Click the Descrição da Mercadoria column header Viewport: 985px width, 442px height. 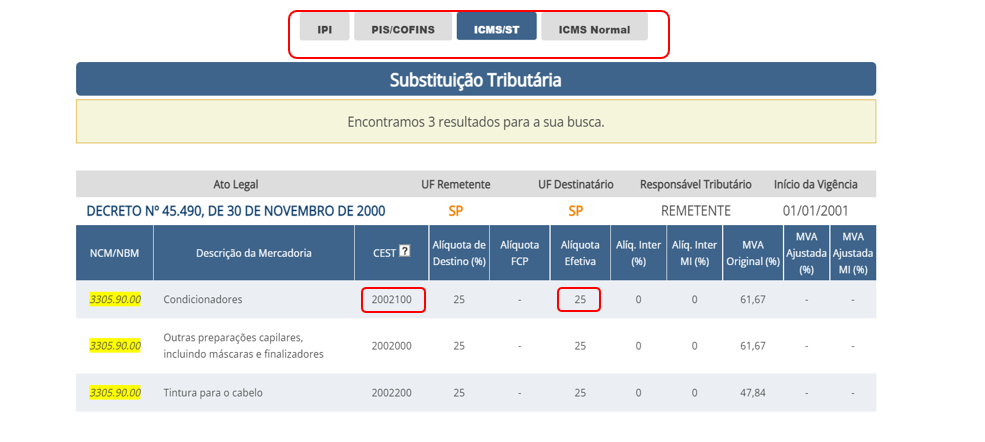(x=253, y=253)
